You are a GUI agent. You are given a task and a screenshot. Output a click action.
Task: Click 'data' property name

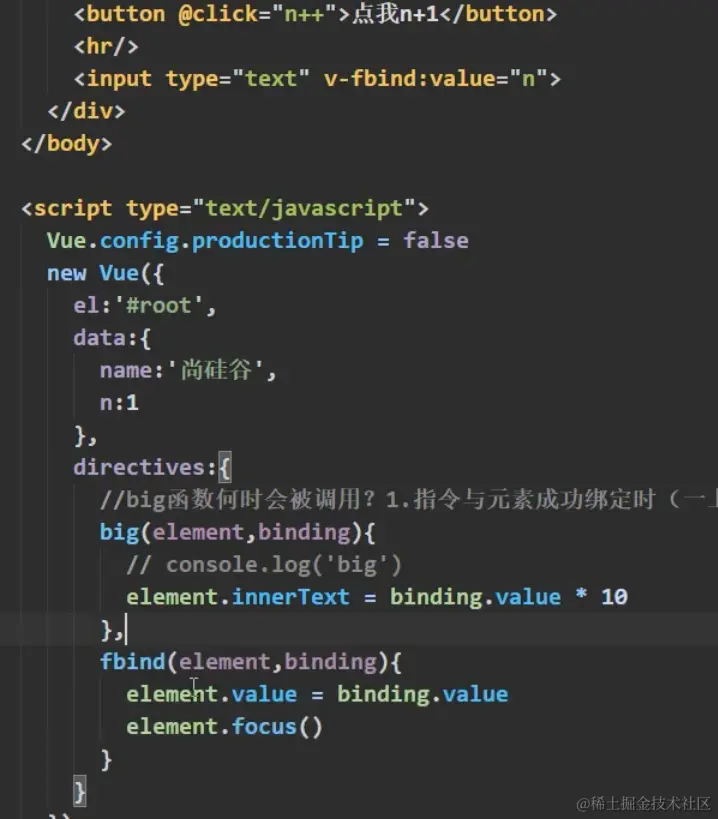point(99,338)
